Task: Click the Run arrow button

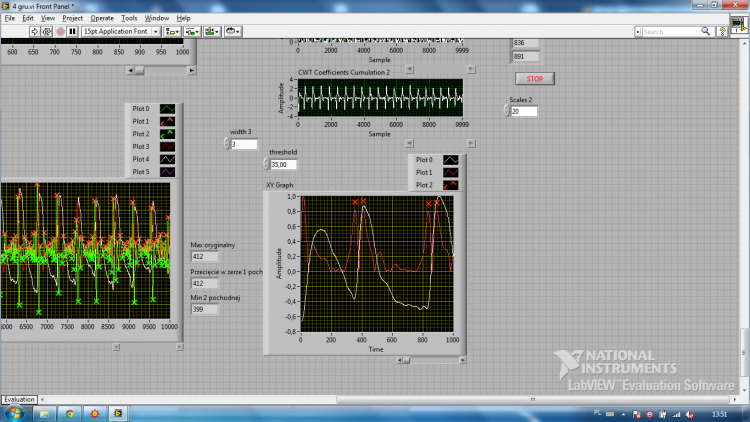Action: [x=34, y=32]
